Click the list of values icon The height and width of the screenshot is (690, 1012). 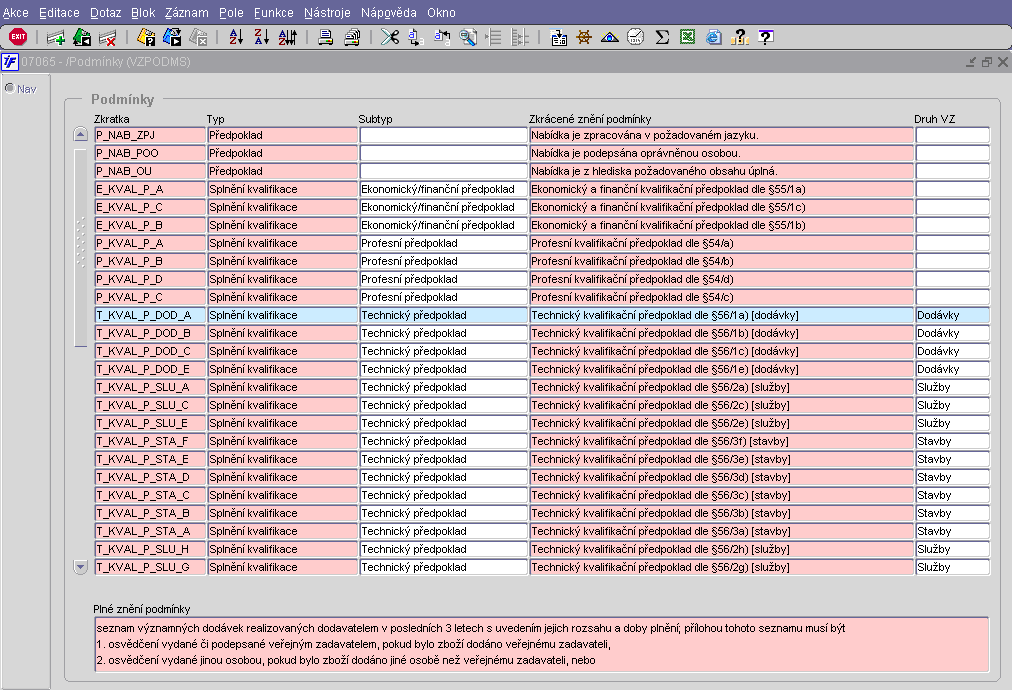click(559, 37)
